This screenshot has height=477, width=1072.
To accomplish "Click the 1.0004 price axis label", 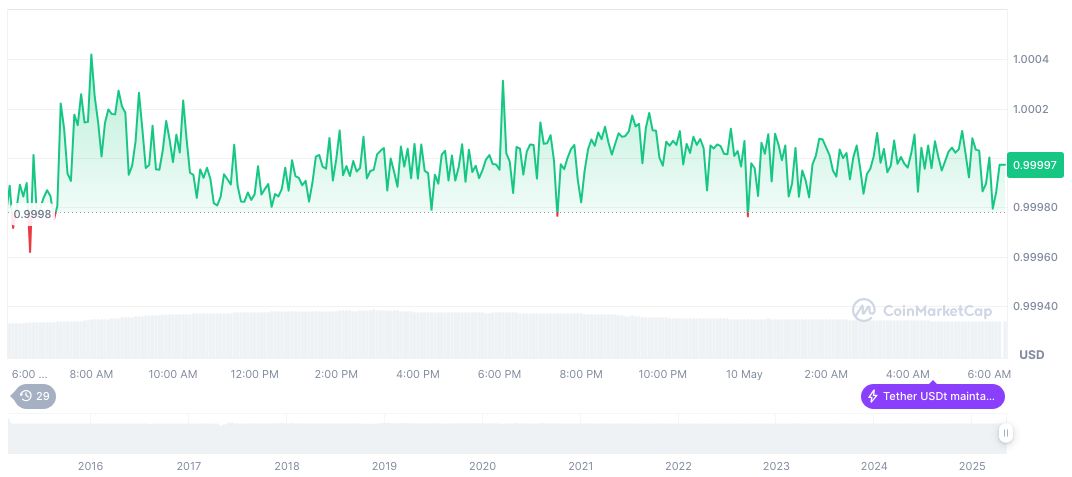I will (x=1030, y=60).
